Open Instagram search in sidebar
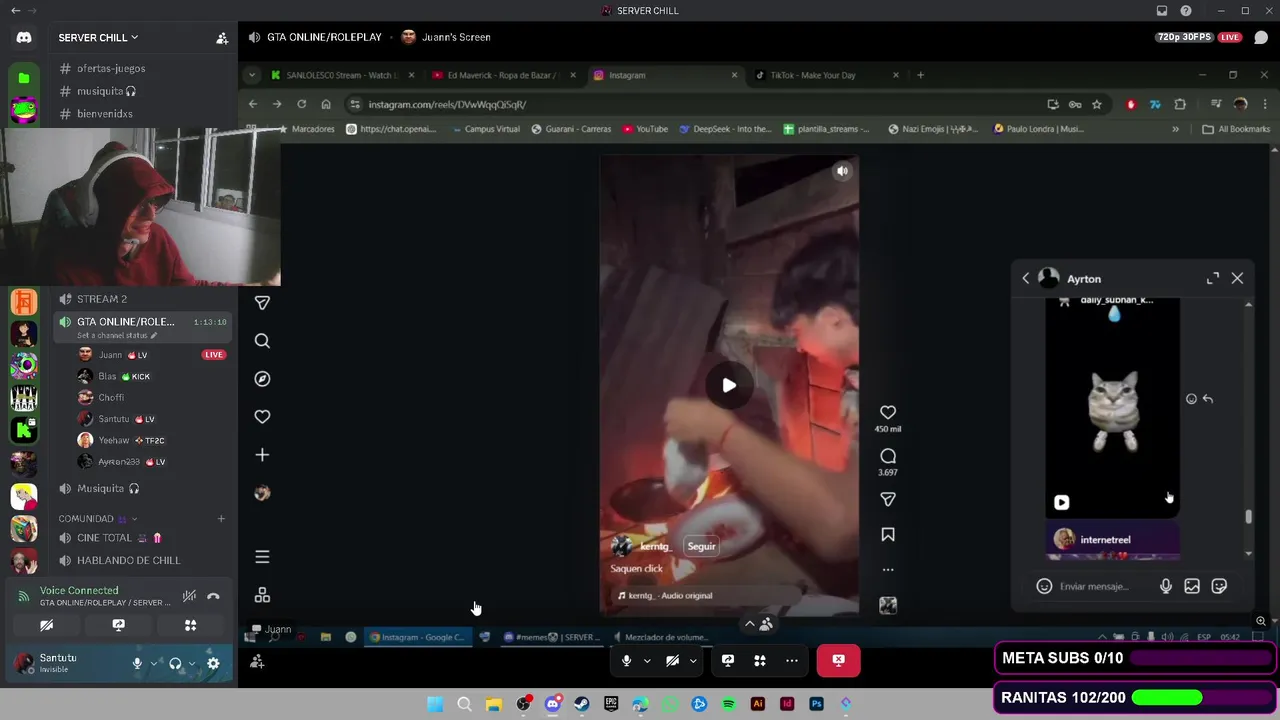Image resolution: width=1280 pixels, height=720 pixels. pyautogui.click(x=262, y=341)
